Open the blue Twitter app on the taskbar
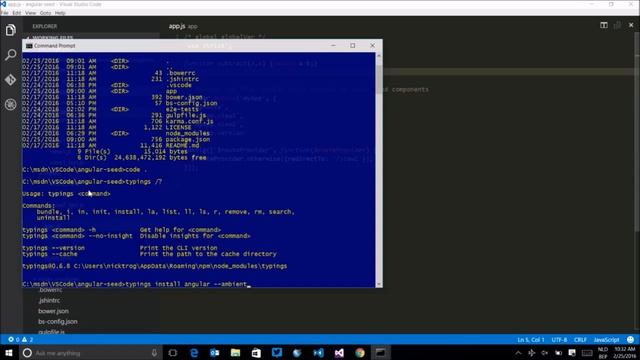Screen dimensions: 640x360 click(277, 353)
